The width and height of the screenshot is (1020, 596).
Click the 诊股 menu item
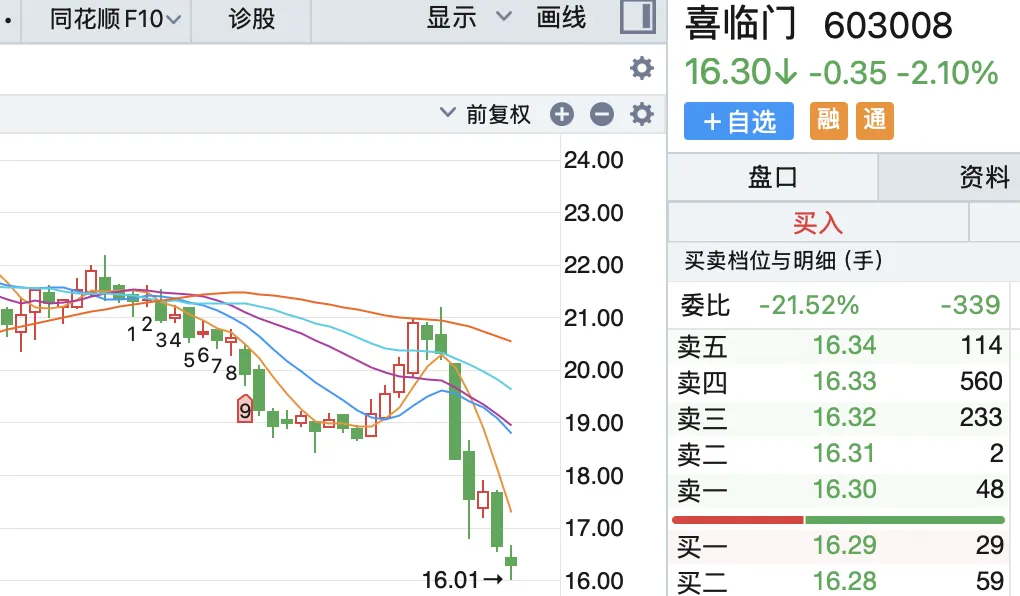tap(250, 18)
